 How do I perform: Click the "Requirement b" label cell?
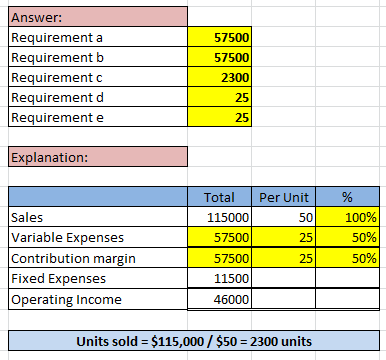click(x=98, y=57)
